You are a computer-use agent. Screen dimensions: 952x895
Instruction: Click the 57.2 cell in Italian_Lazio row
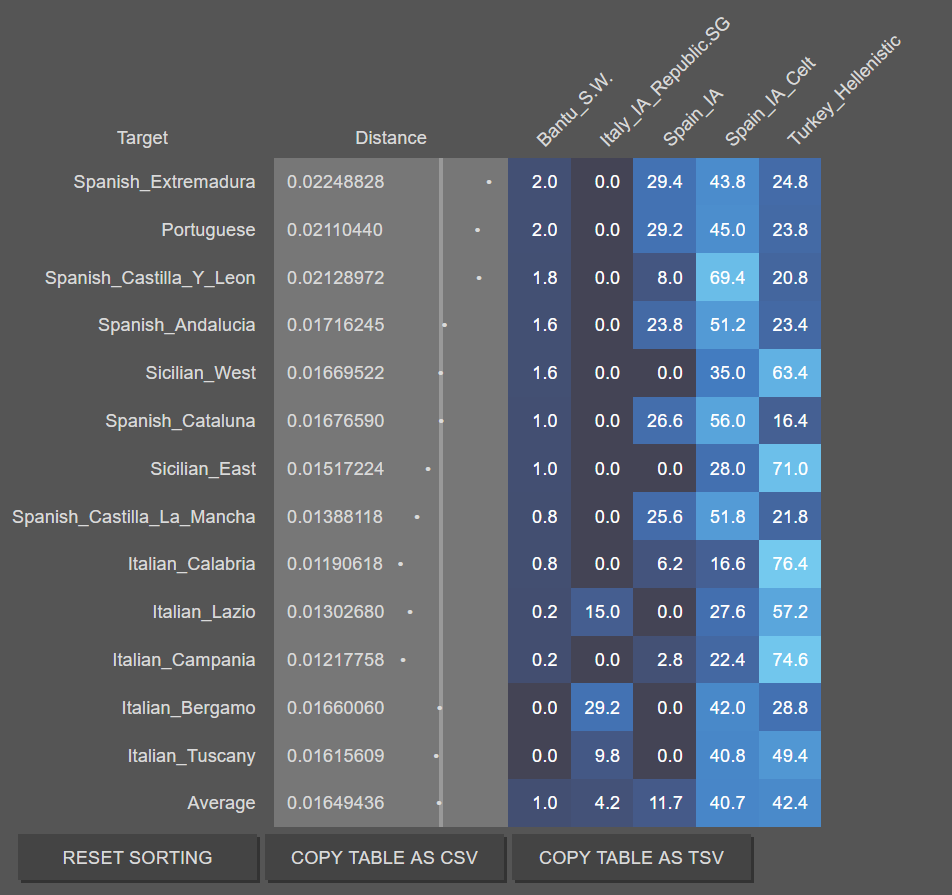(790, 611)
